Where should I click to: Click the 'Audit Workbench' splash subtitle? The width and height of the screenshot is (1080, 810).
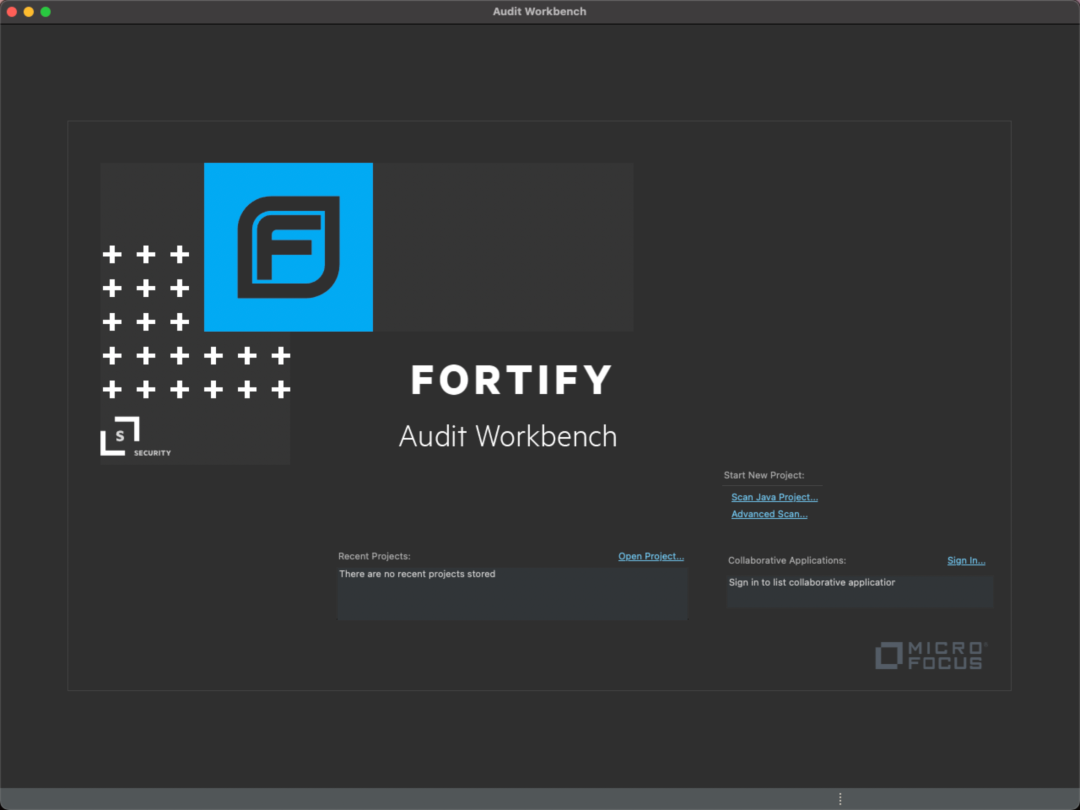[508, 436]
